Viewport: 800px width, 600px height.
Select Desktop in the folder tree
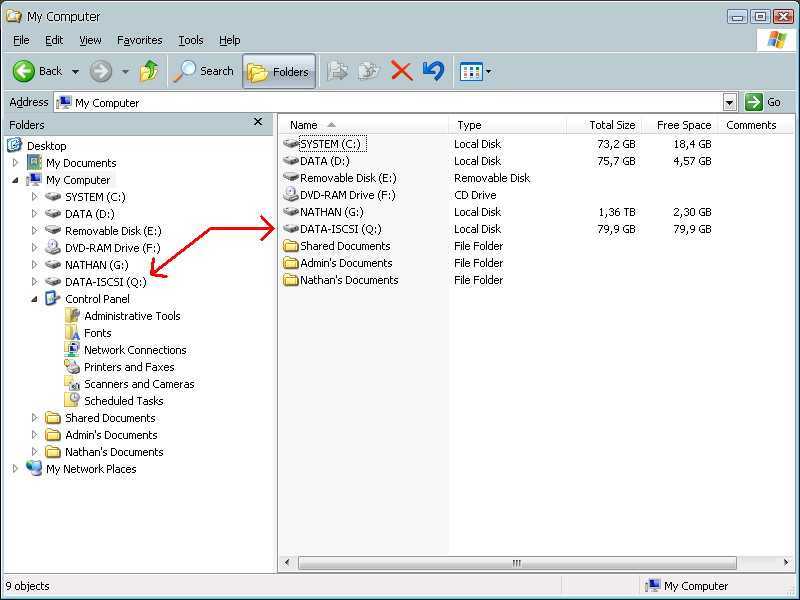[x=46, y=146]
